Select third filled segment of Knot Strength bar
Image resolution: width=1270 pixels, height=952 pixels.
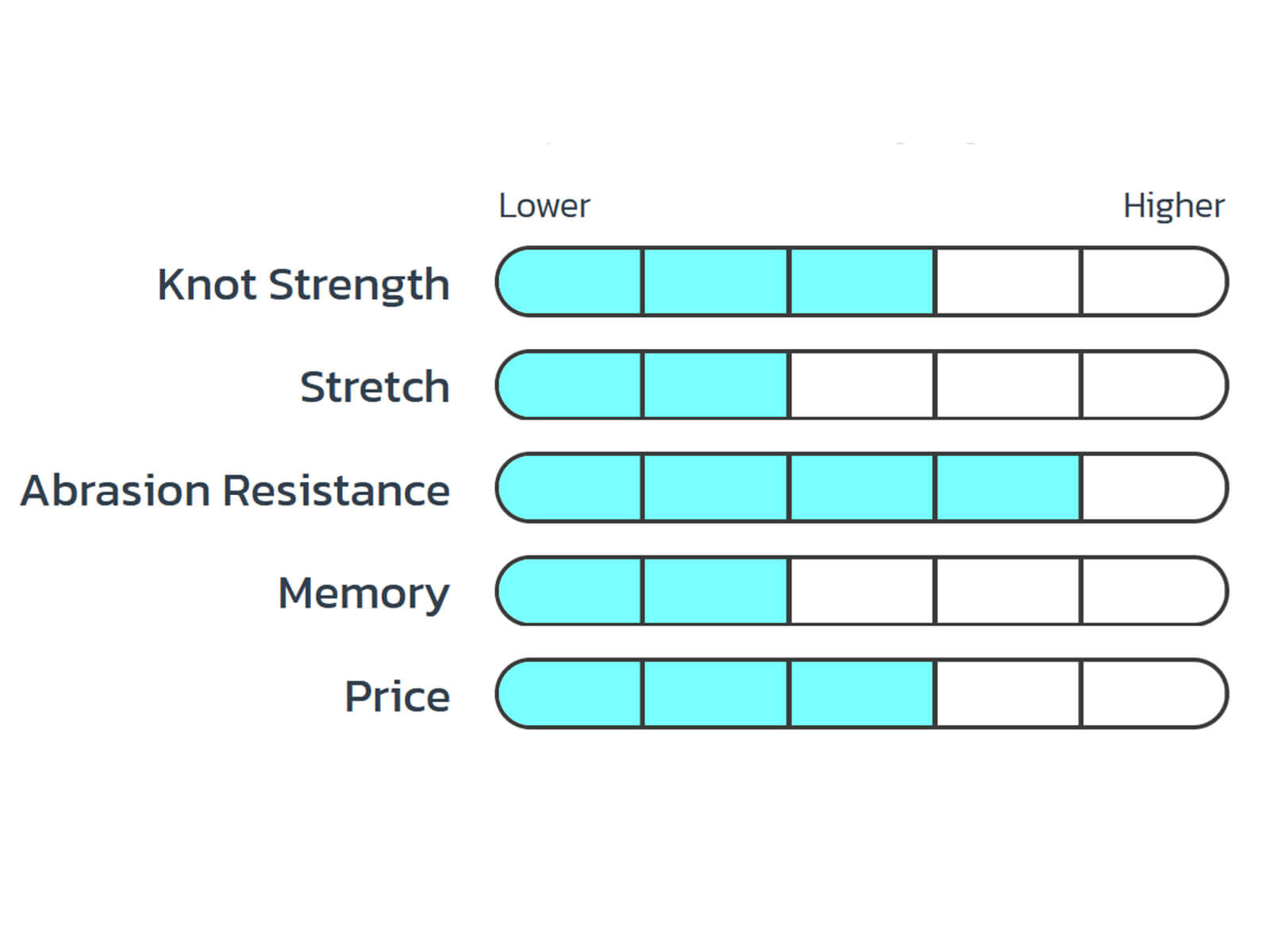coord(862,282)
